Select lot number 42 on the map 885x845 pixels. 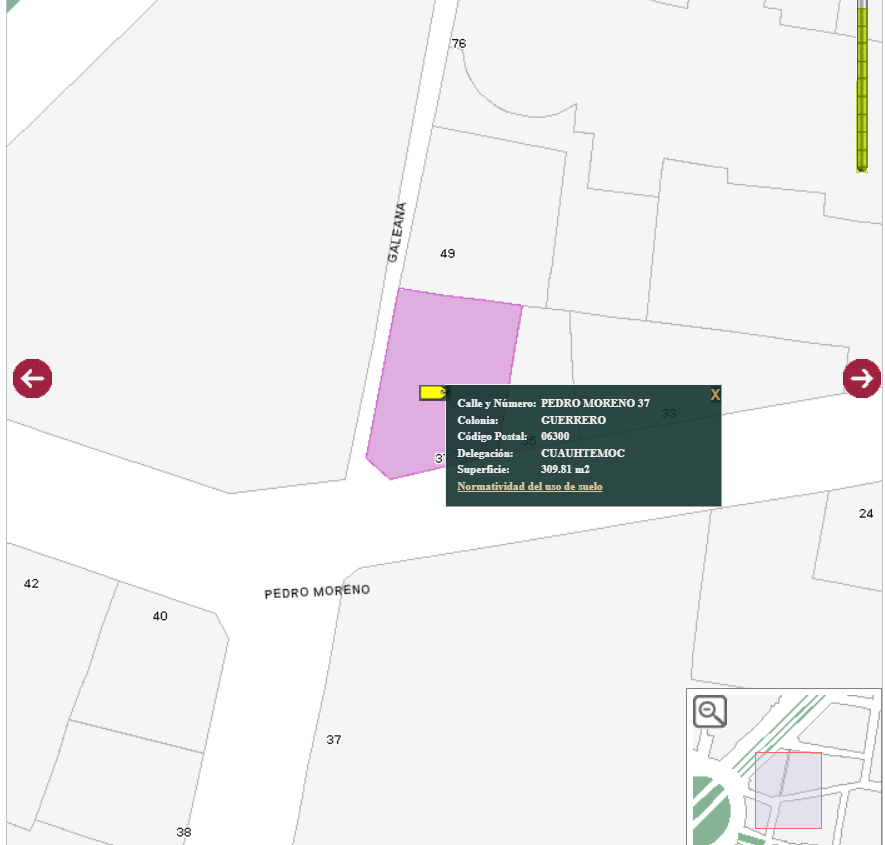click(x=32, y=584)
